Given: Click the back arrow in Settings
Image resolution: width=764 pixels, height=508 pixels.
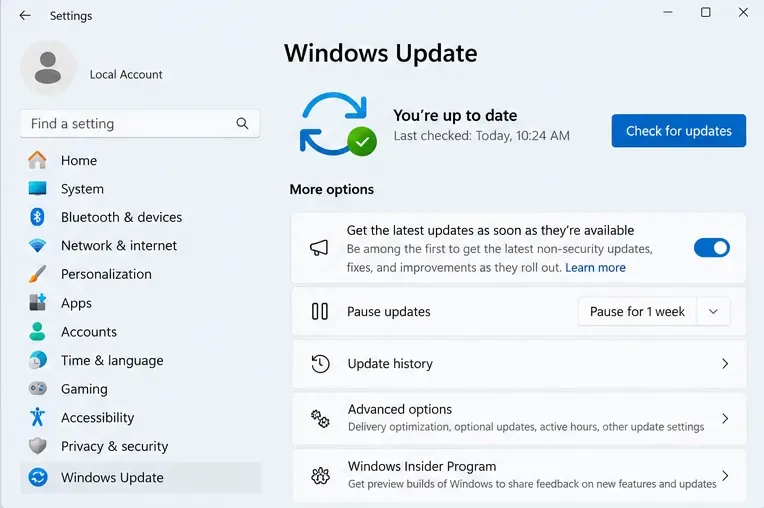Looking at the screenshot, I should (x=25, y=16).
